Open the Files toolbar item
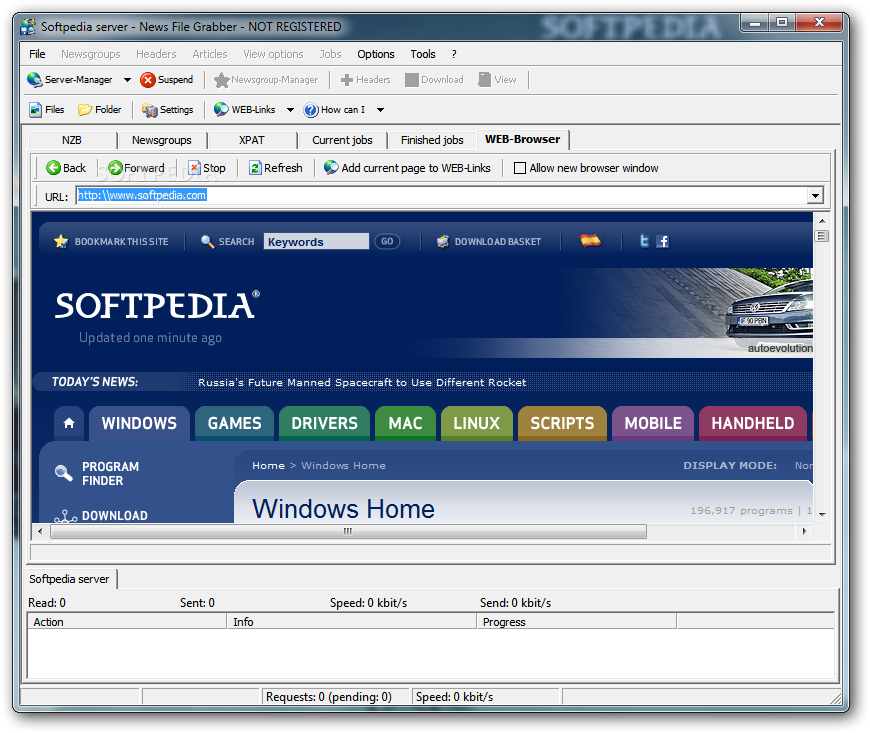The height and width of the screenshot is (733, 870). [x=47, y=110]
